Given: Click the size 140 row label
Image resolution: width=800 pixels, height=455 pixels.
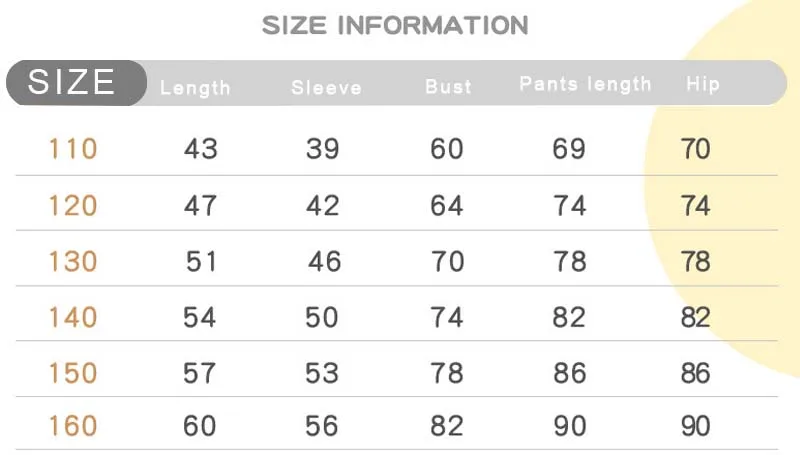Looking at the screenshot, I should pos(73,317).
